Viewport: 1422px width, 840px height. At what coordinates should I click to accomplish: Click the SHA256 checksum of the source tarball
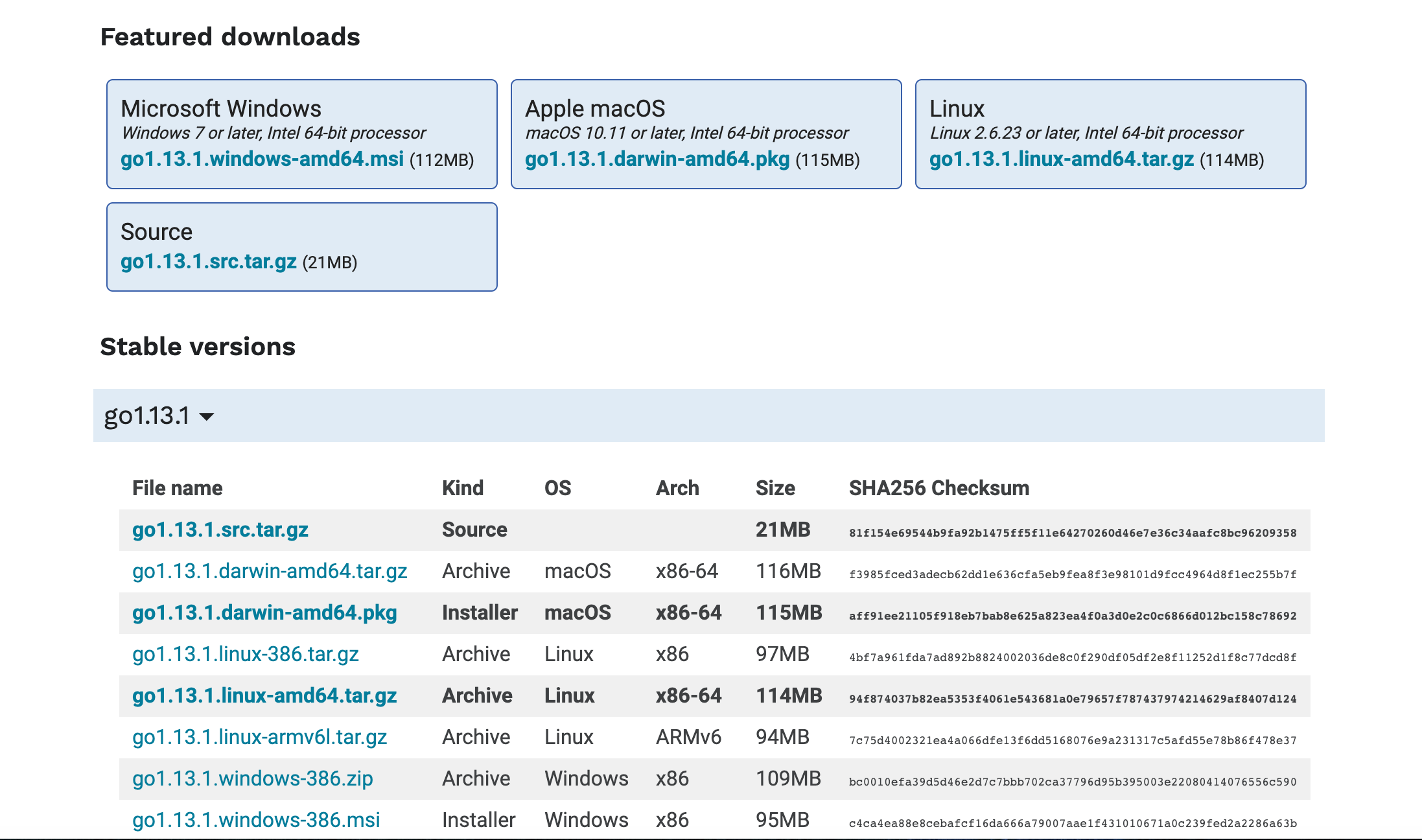pyautogui.click(x=1073, y=533)
